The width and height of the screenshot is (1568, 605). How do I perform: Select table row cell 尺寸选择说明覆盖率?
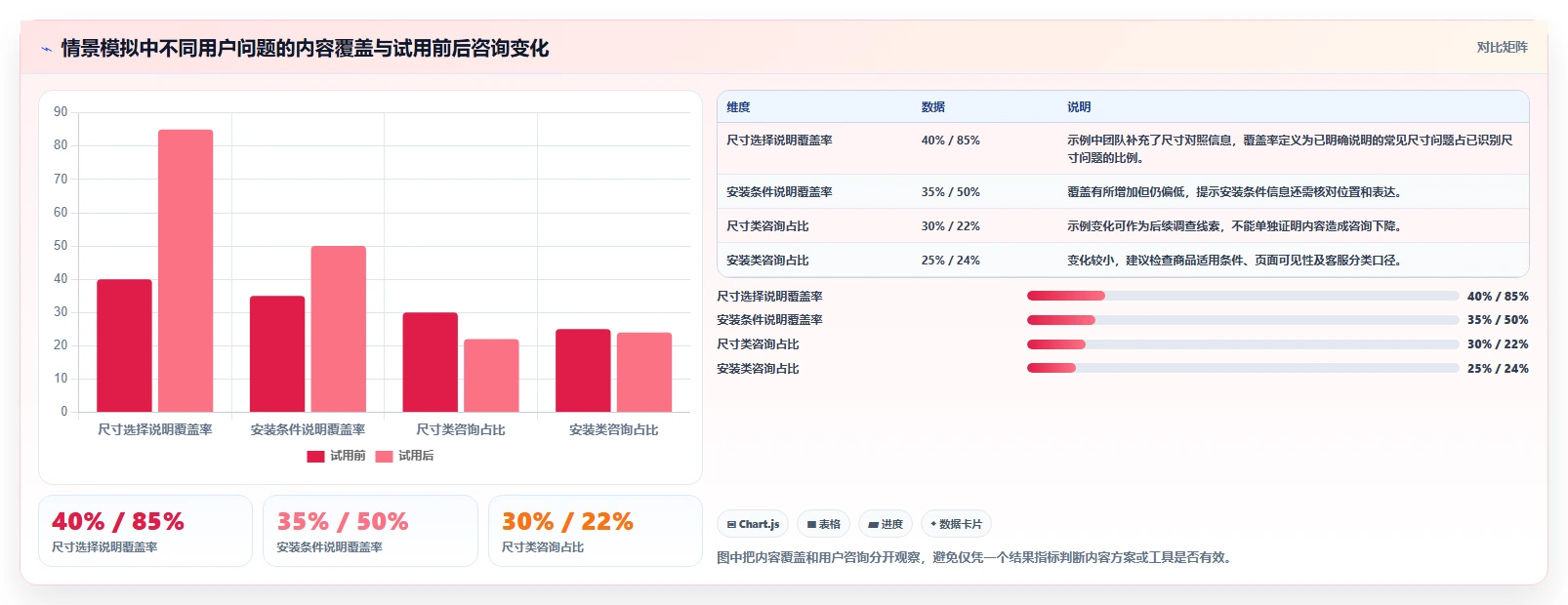click(779, 141)
